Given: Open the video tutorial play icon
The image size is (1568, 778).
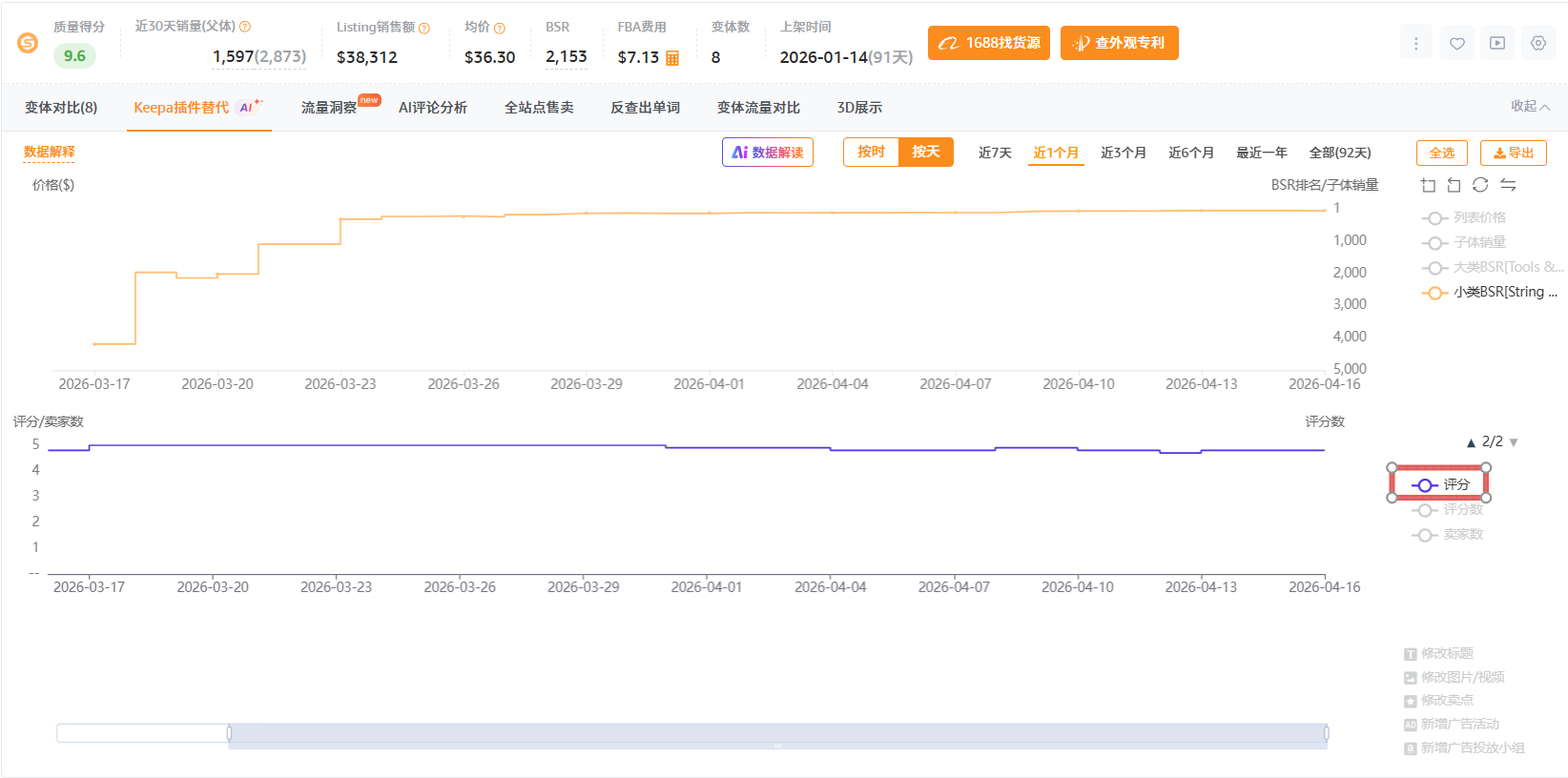Looking at the screenshot, I should [1497, 43].
